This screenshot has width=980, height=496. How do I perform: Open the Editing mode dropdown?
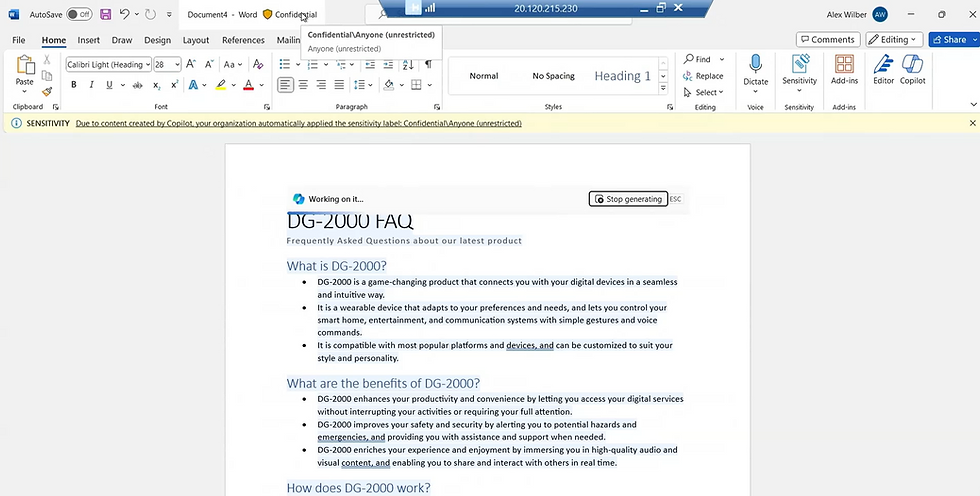(x=894, y=39)
